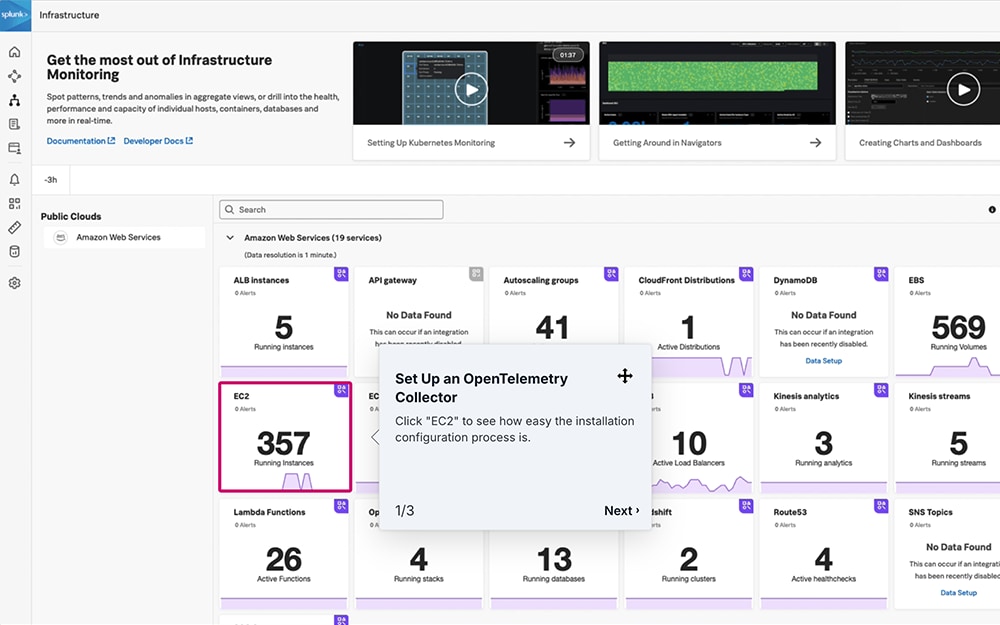This screenshot has width=1000, height=625.
Task: Click the purple badge icon on ALB instances card
Action: 341,274
